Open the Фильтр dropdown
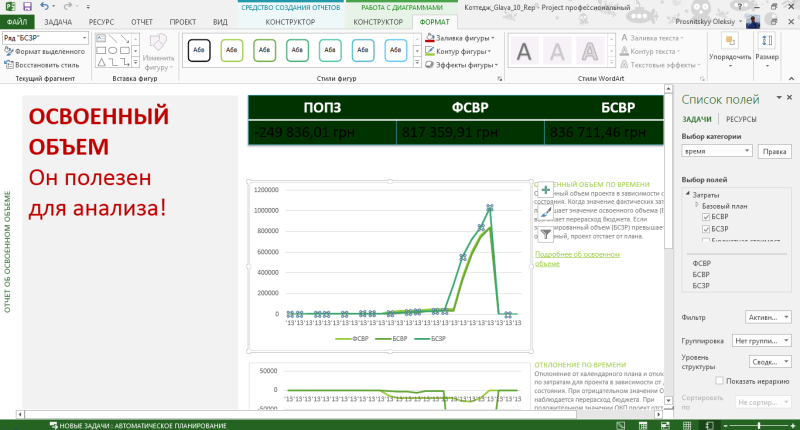Screen dimensions: 800x430 tap(768, 317)
